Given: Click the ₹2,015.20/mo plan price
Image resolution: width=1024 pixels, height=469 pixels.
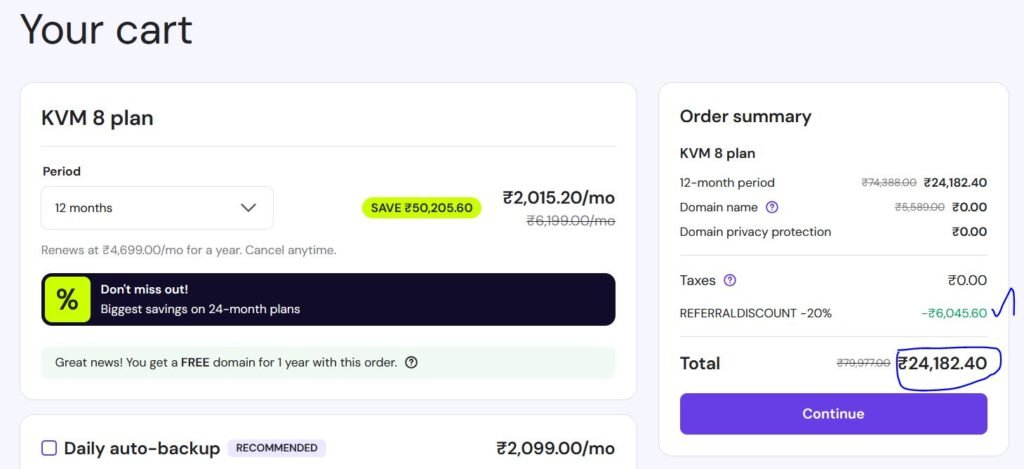Looking at the screenshot, I should coord(558,197).
